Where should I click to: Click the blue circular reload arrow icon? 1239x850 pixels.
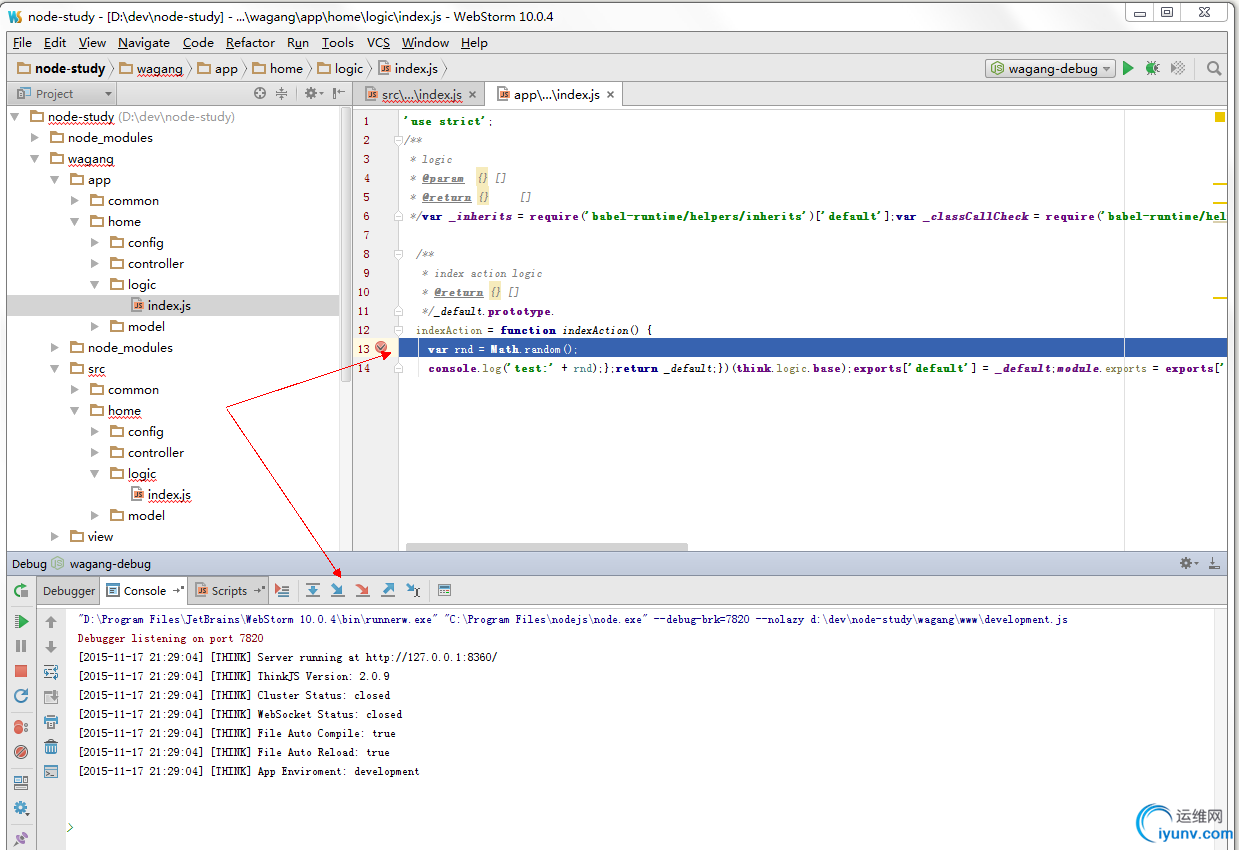pyautogui.click(x=21, y=696)
